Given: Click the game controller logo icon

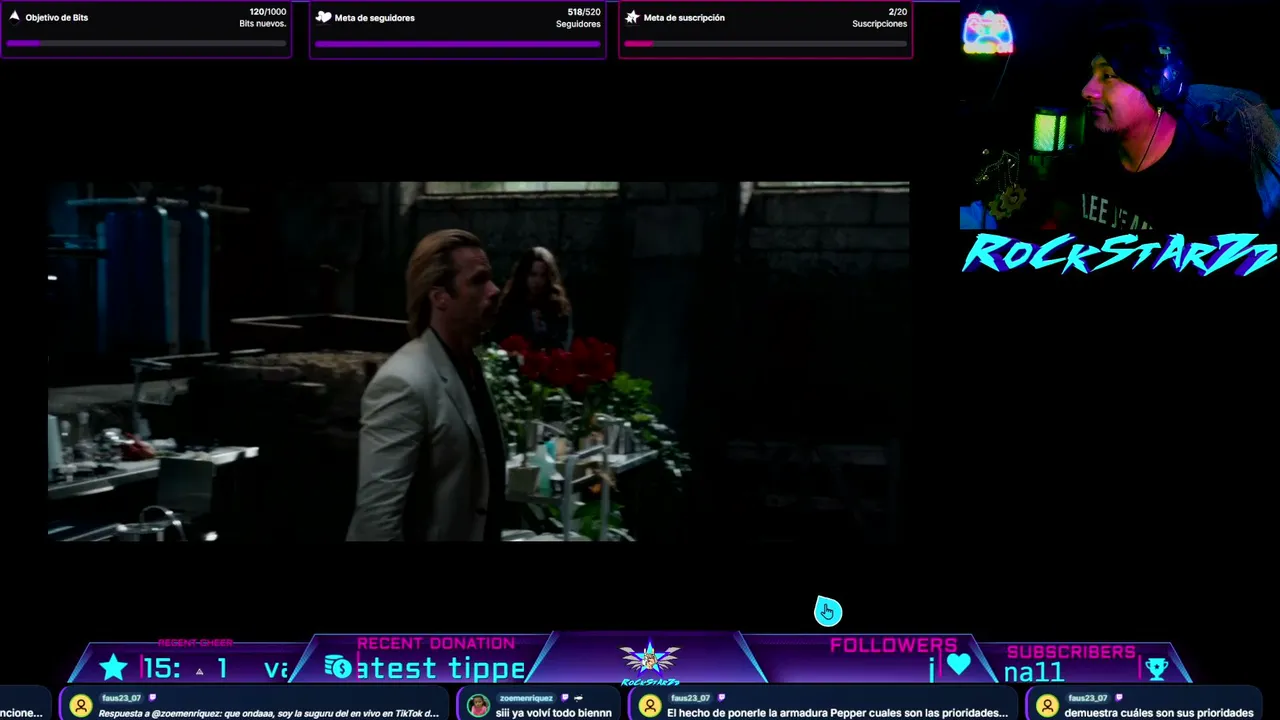Looking at the screenshot, I should (988, 32).
